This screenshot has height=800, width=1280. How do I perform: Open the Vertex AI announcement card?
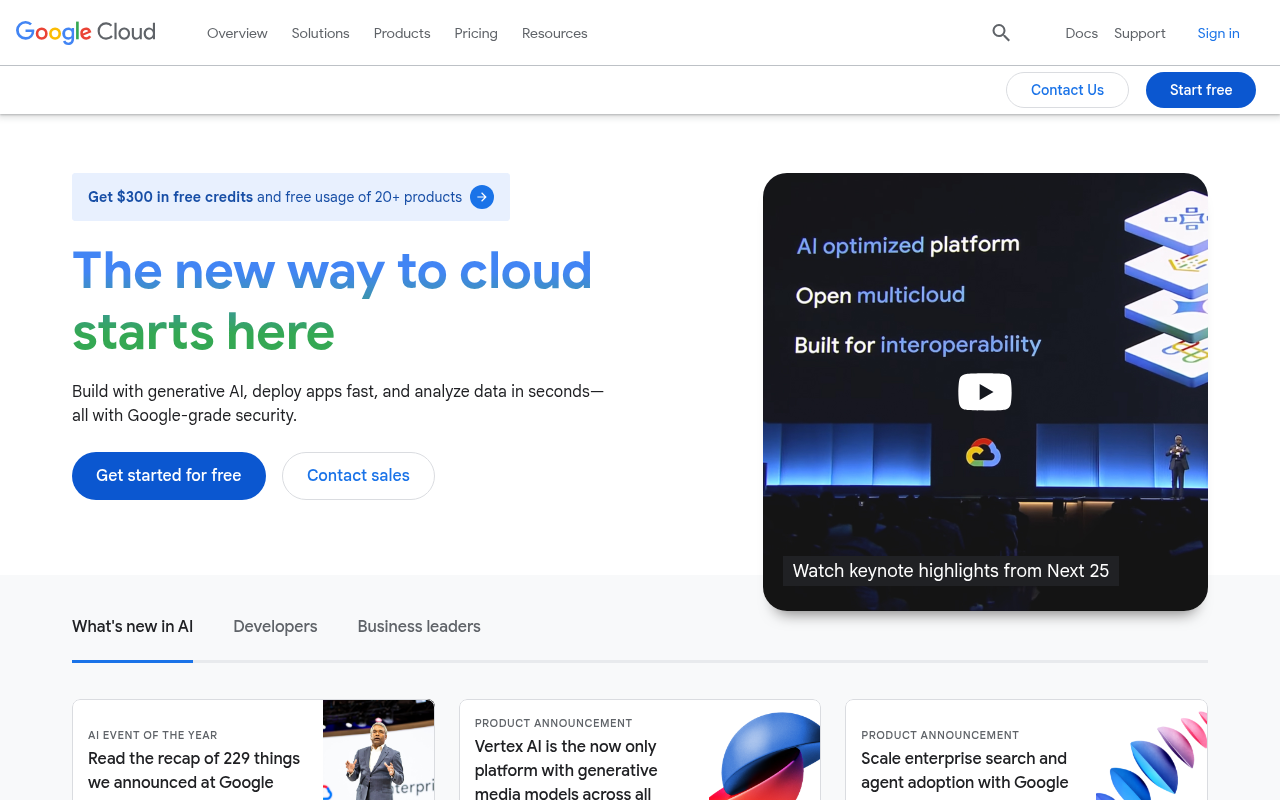[640, 760]
